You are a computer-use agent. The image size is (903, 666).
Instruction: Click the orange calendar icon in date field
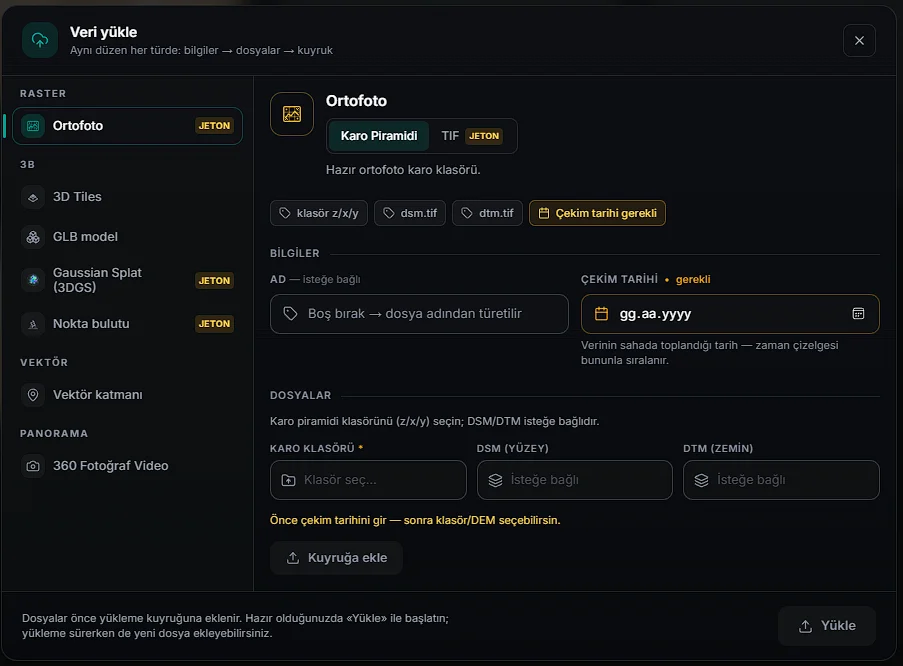pyautogui.click(x=601, y=313)
